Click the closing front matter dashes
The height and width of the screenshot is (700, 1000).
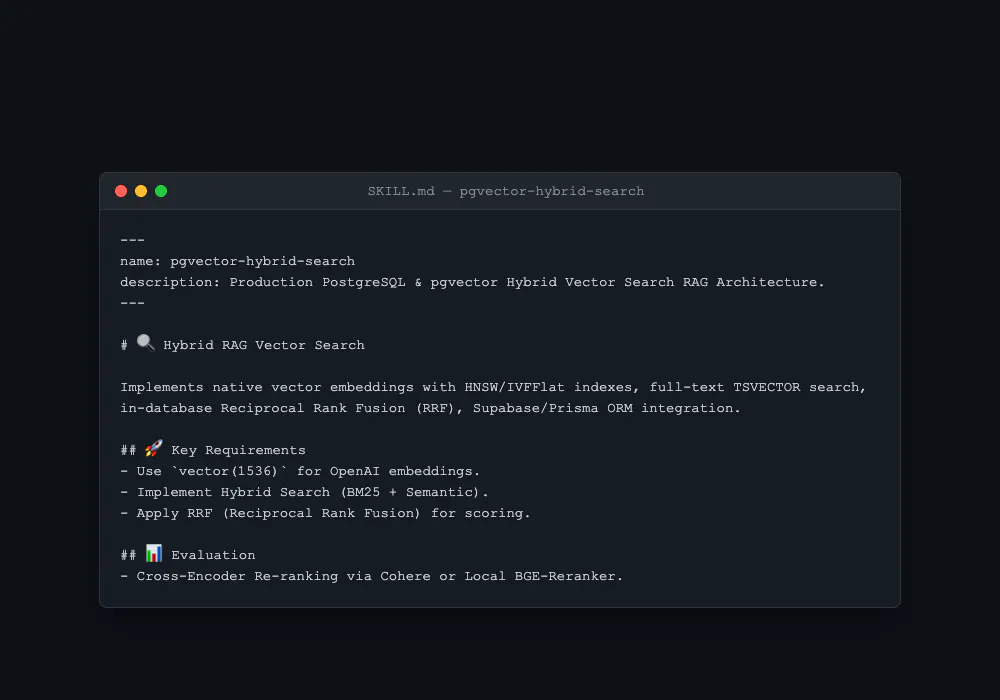click(133, 303)
